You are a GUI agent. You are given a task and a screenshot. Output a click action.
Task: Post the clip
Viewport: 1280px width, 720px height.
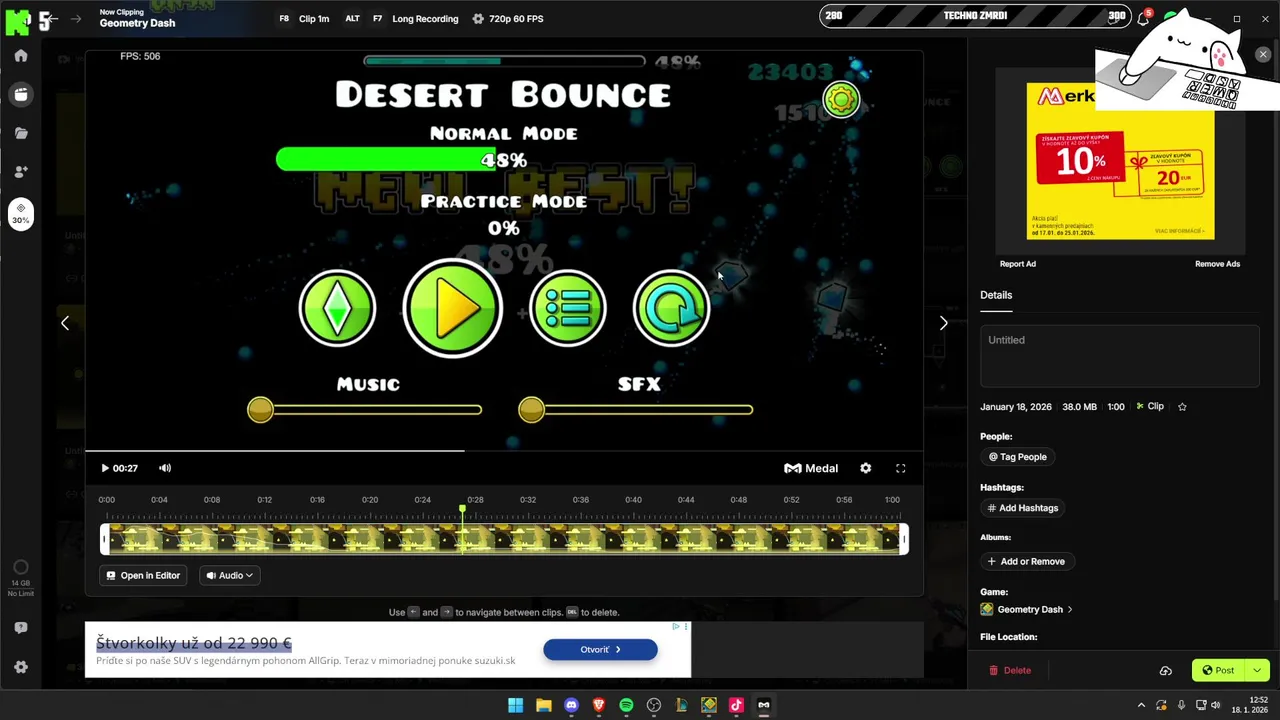pos(1218,670)
